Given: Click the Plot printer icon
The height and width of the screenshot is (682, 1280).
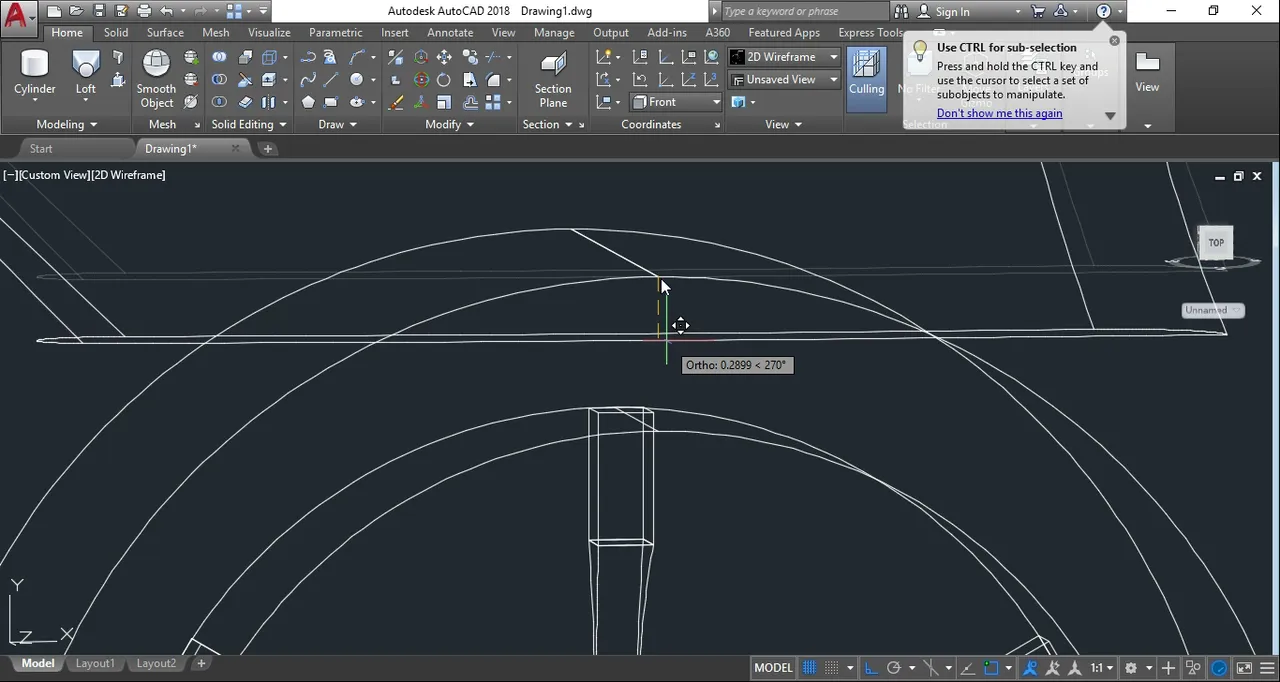Looking at the screenshot, I should coord(144,12).
